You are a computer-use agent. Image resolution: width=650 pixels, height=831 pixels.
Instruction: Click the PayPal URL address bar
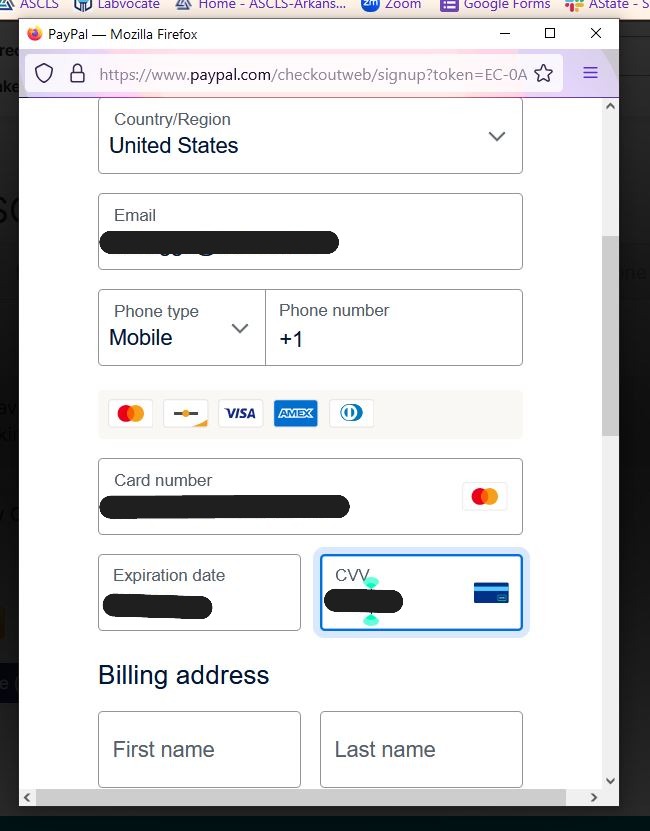coord(310,73)
